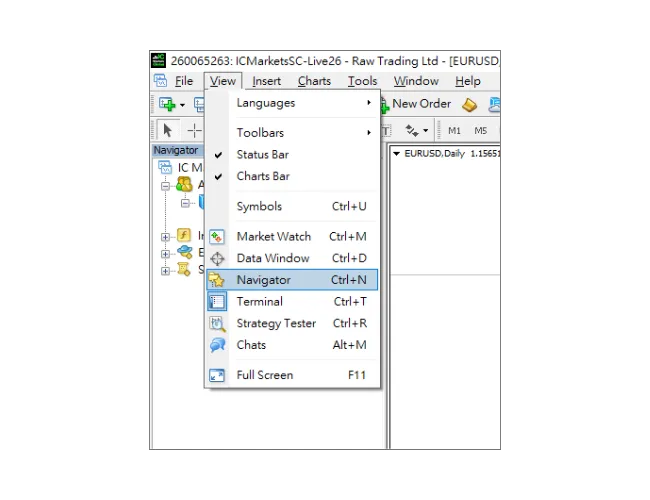Open Data Window from the View menu
This screenshot has width=650, height=500.
point(272,258)
